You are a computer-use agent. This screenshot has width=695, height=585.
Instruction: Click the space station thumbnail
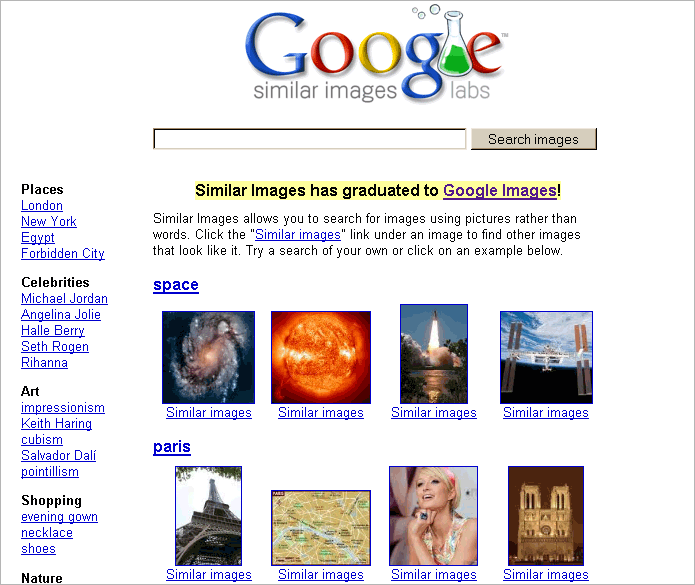click(x=547, y=357)
